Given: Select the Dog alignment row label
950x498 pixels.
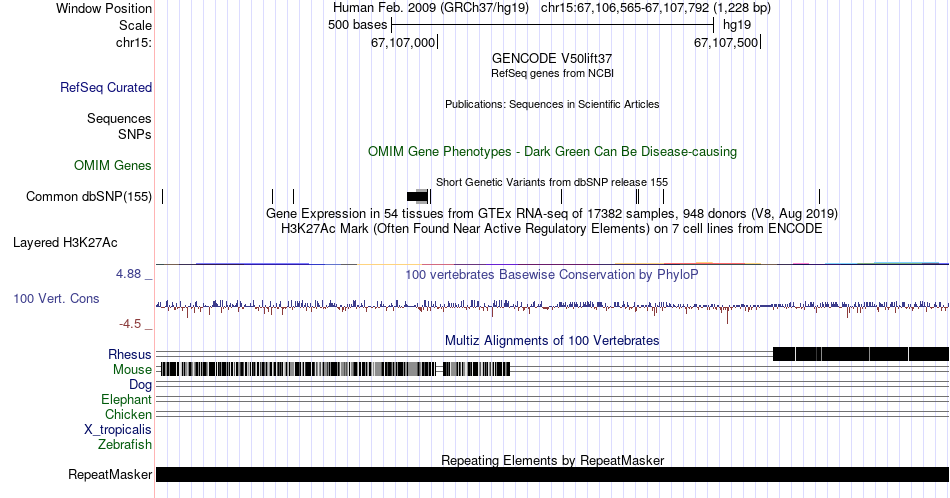Looking at the screenshot, I should click(x=141, y=385).
